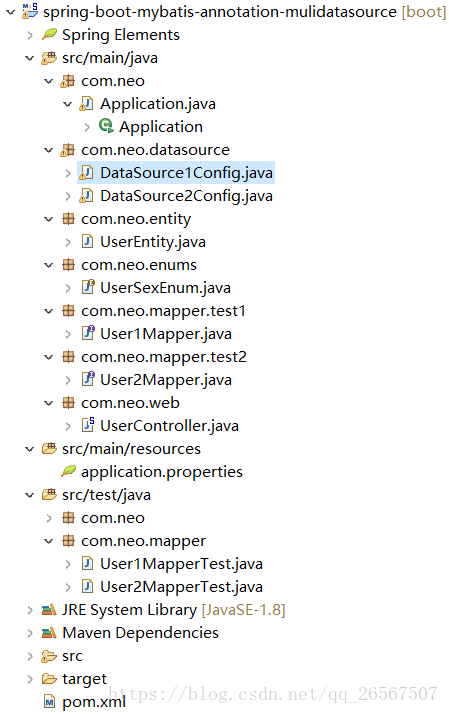This screenshot has height=714, width=449.
Task: Click the file icon of DataSource1Config.java
Action: point(87,173)
